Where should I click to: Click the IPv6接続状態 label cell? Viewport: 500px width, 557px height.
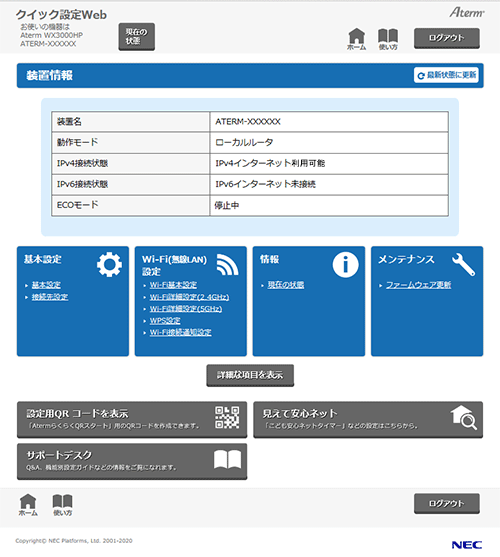point(131,185)
